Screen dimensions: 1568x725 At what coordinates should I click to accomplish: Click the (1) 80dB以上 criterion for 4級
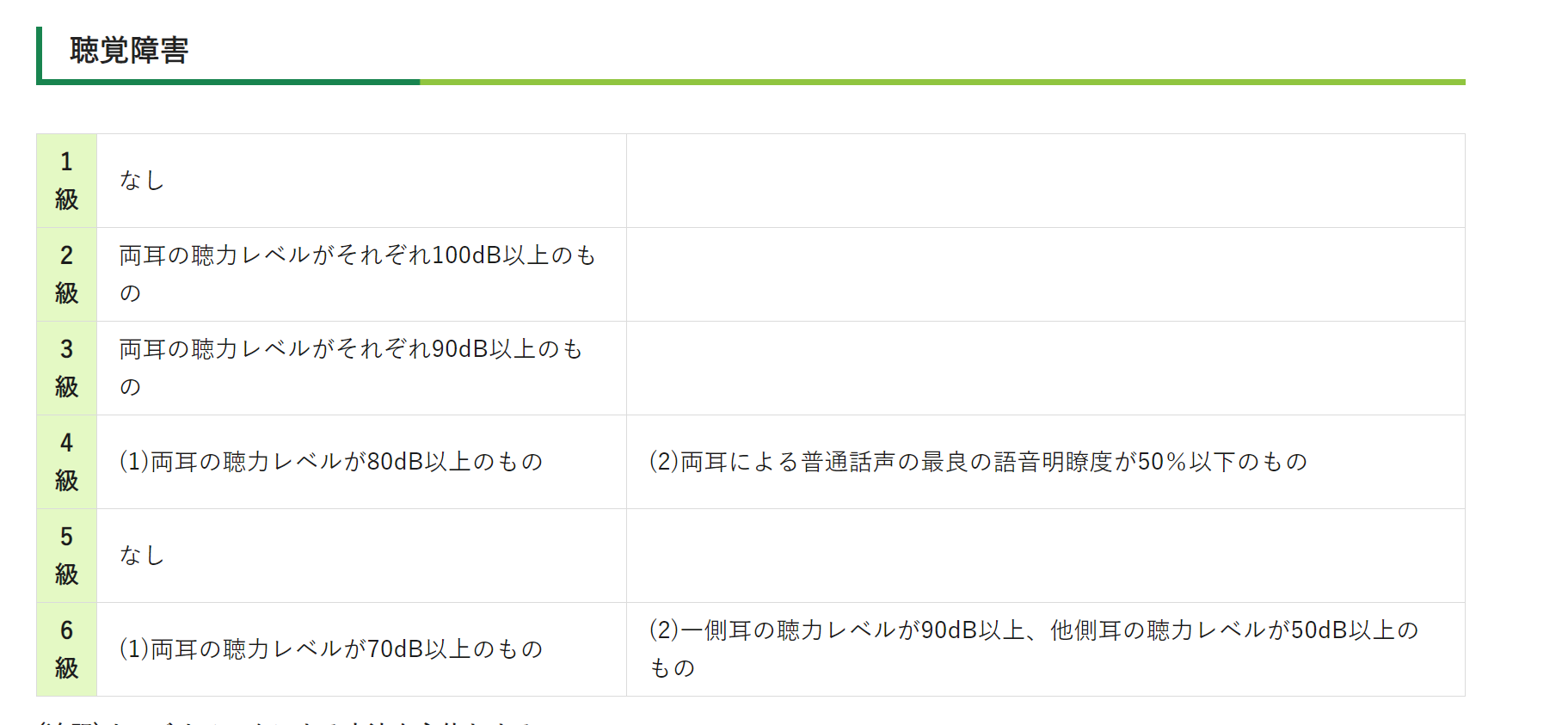[331, 462]
